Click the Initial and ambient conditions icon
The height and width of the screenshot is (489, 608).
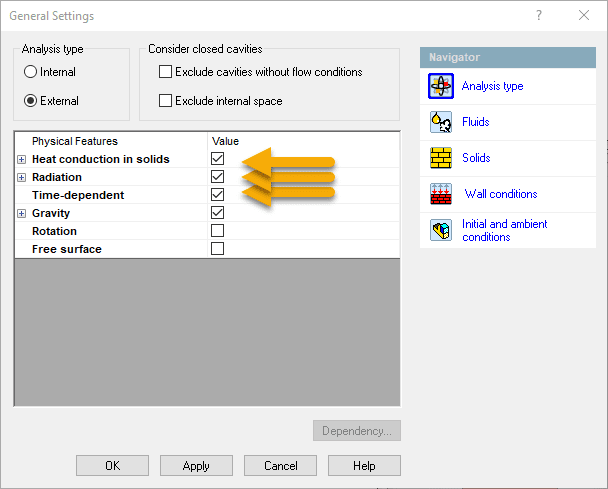tap(440, 230)
